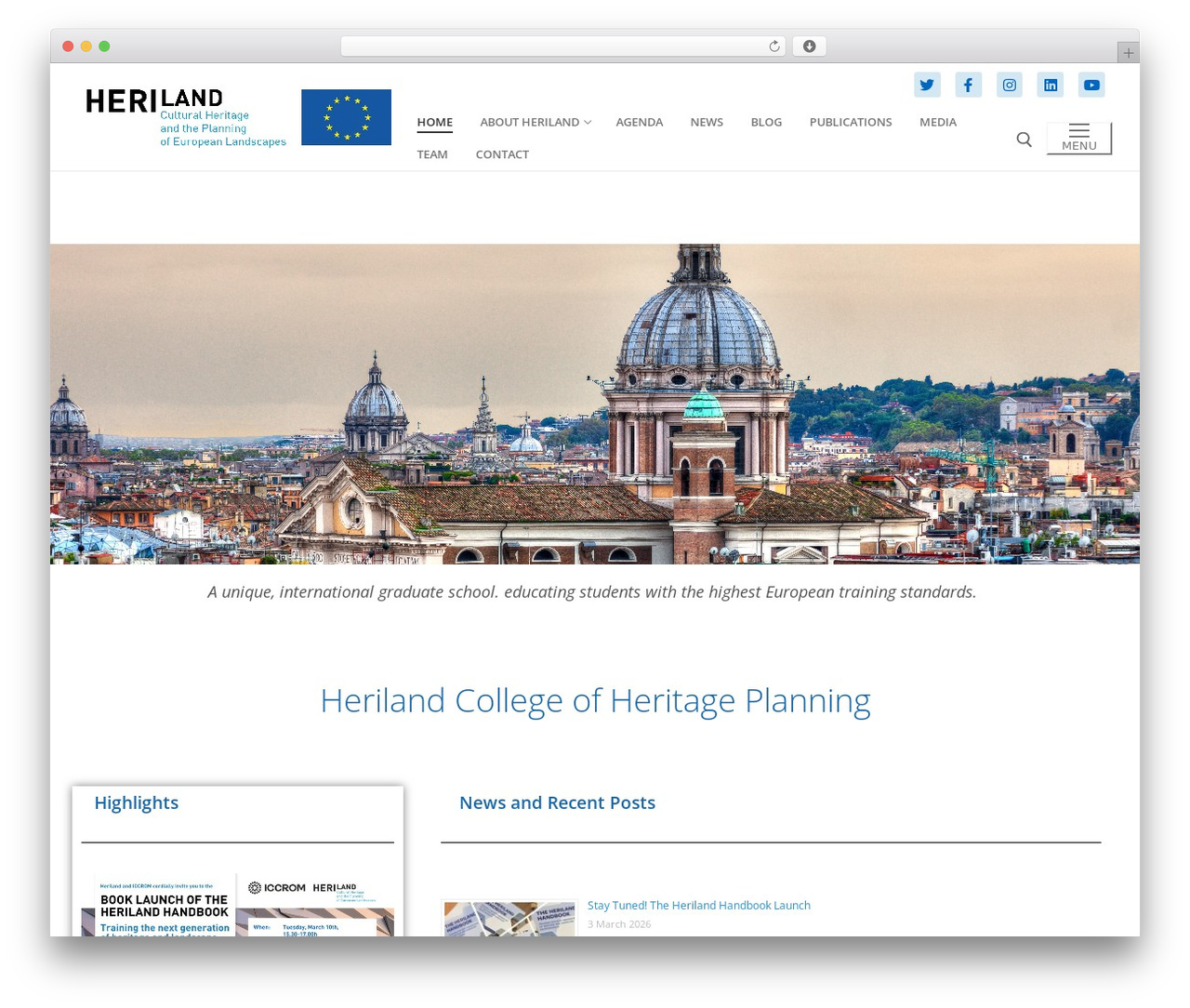Viewport: 1190px width, 1008px height.
Task: Go to the HOME menu item
Action: click(x=435, y=122)
